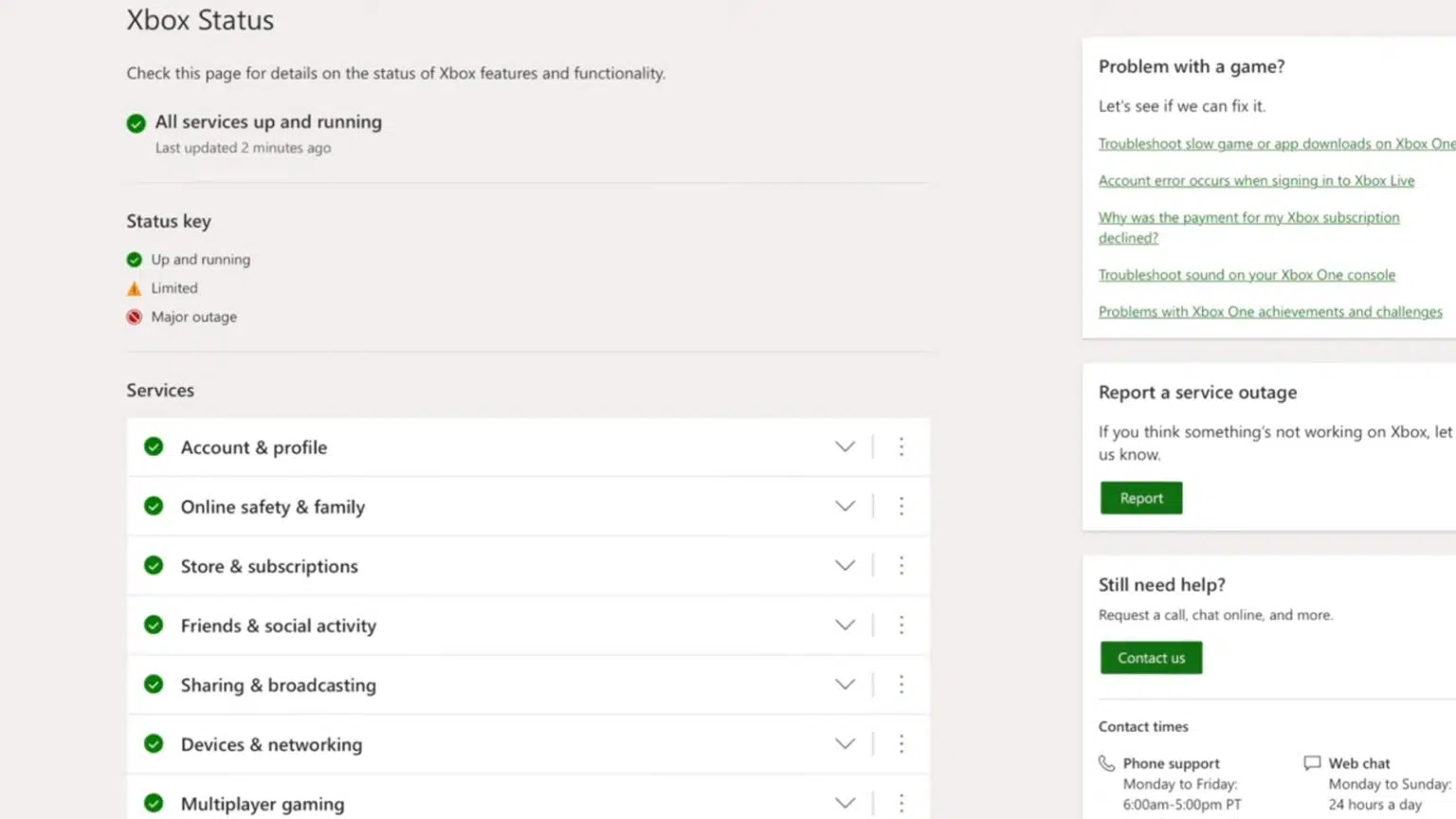The width and height of the screenshot is (1456, 819).
Task: Open Problems with Xbox One achievements link
Action: pos(1270,312)
